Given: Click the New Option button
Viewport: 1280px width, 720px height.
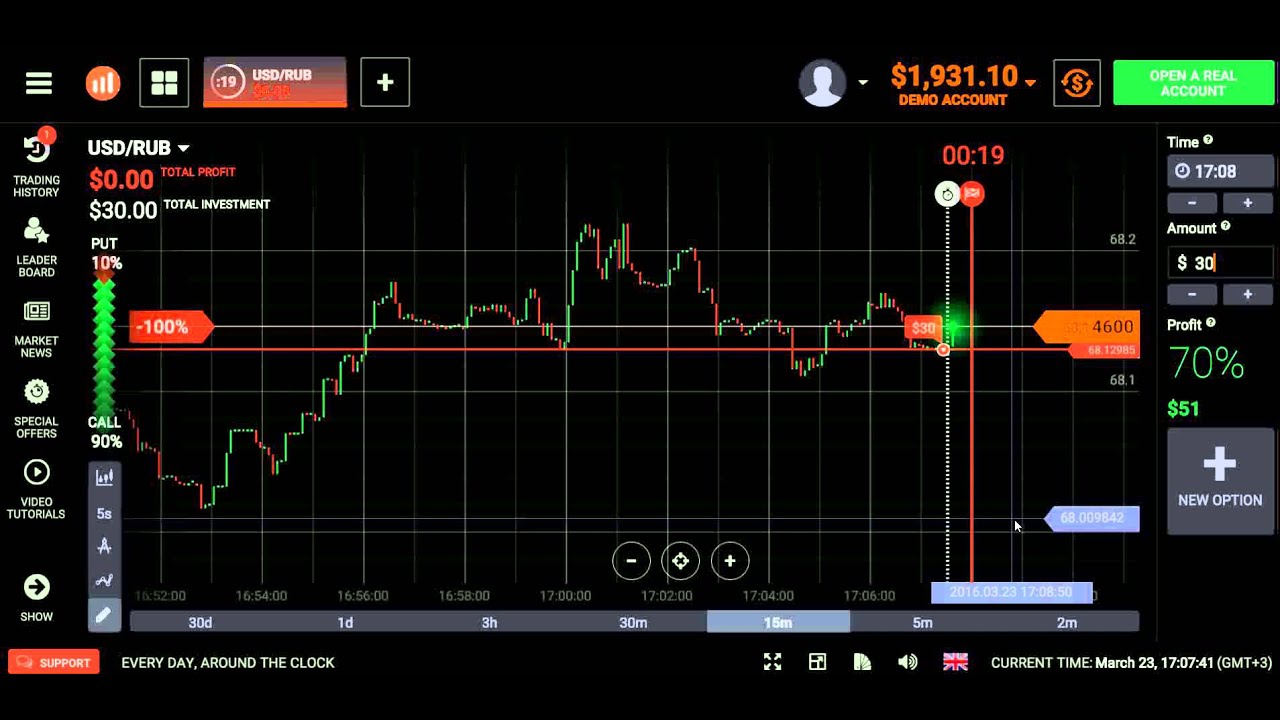Looking at the screenshot, I should tap(1220, 480).
